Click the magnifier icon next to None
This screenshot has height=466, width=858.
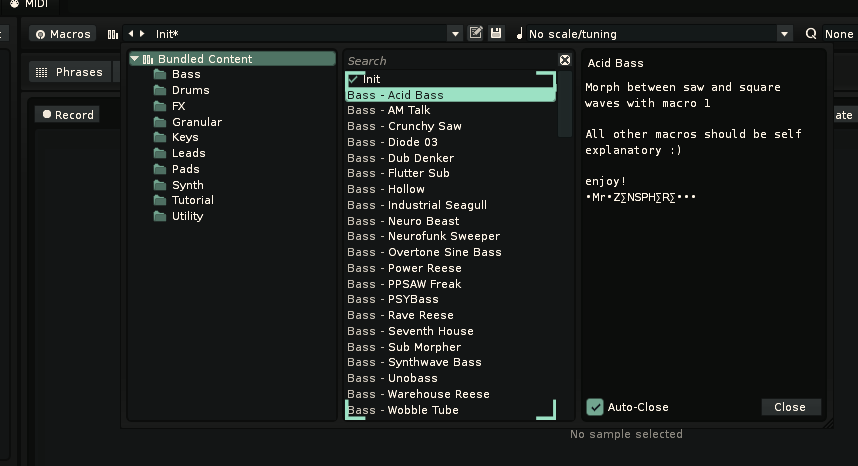[x=811, y=34]
